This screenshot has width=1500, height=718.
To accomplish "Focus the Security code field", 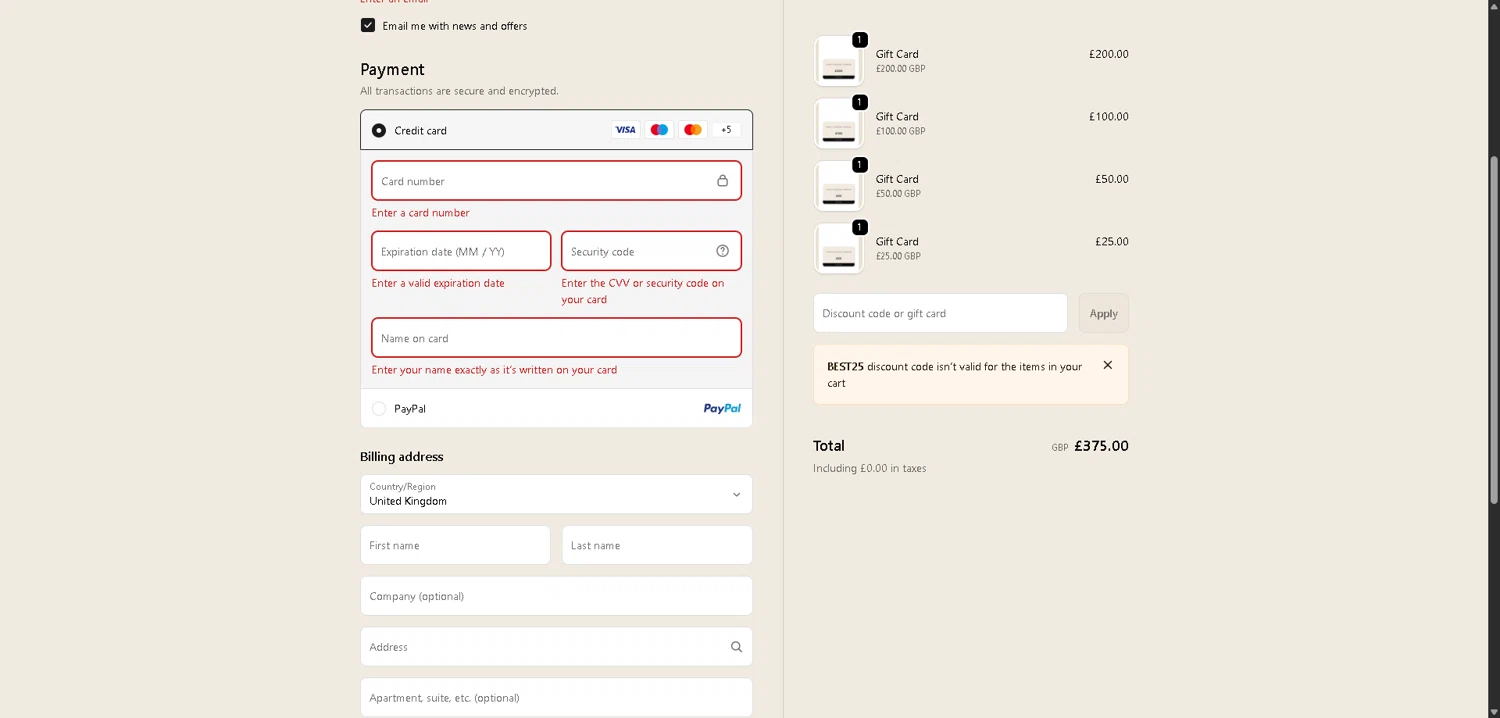I will (651, 251).
